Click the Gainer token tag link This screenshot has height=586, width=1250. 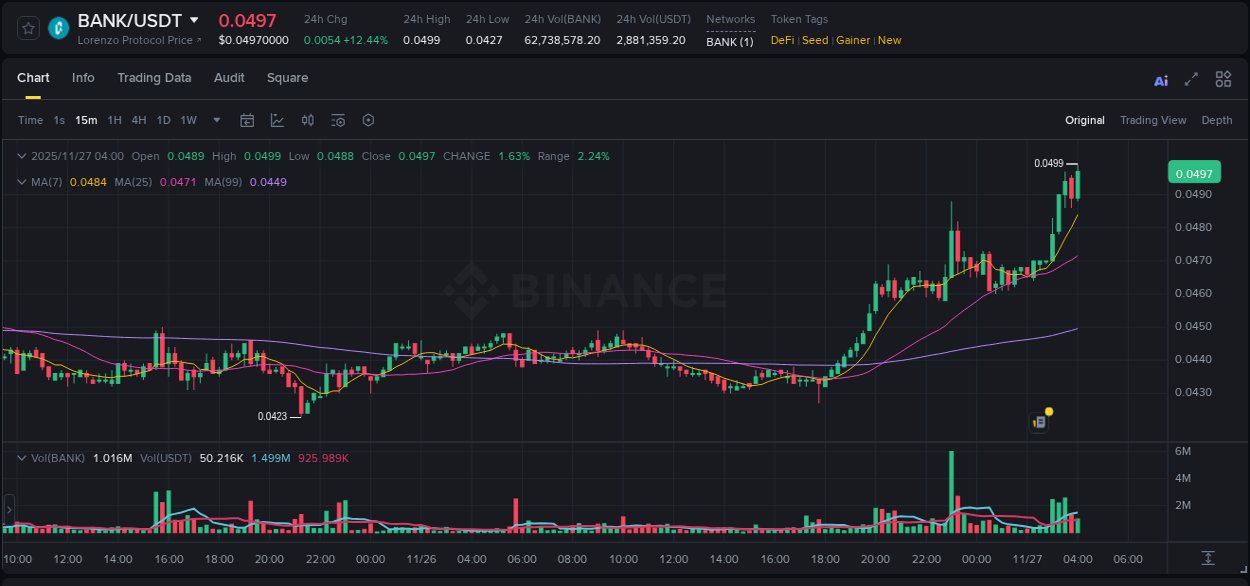852,40
